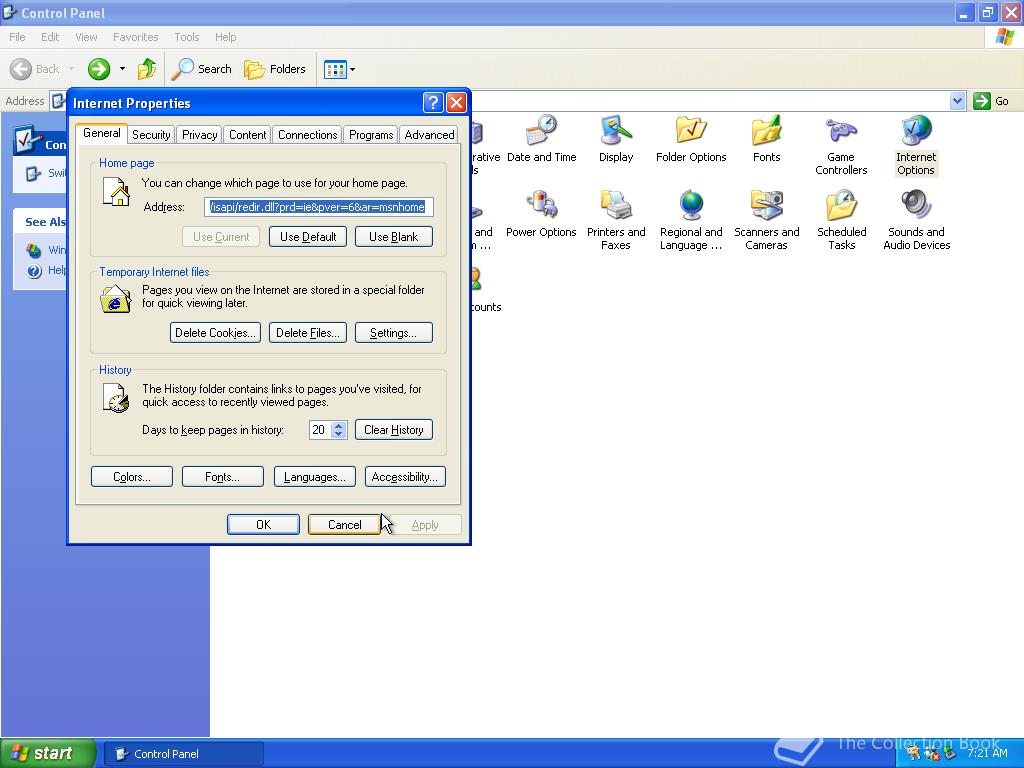
Task: Switch to the Advanced tab
Action: coord(429,135)
